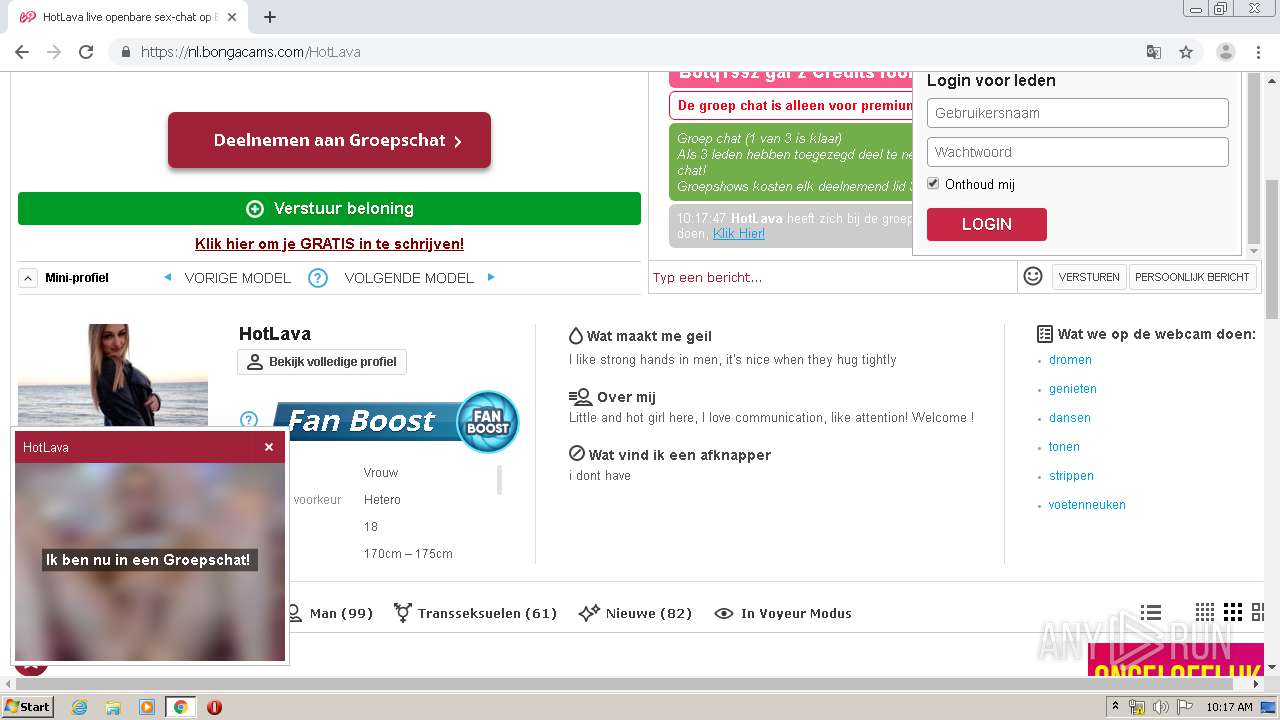The width and height of the screenshot is (1280, 720).
Task: Go back to the previous page
Action: tap(22, 52)
